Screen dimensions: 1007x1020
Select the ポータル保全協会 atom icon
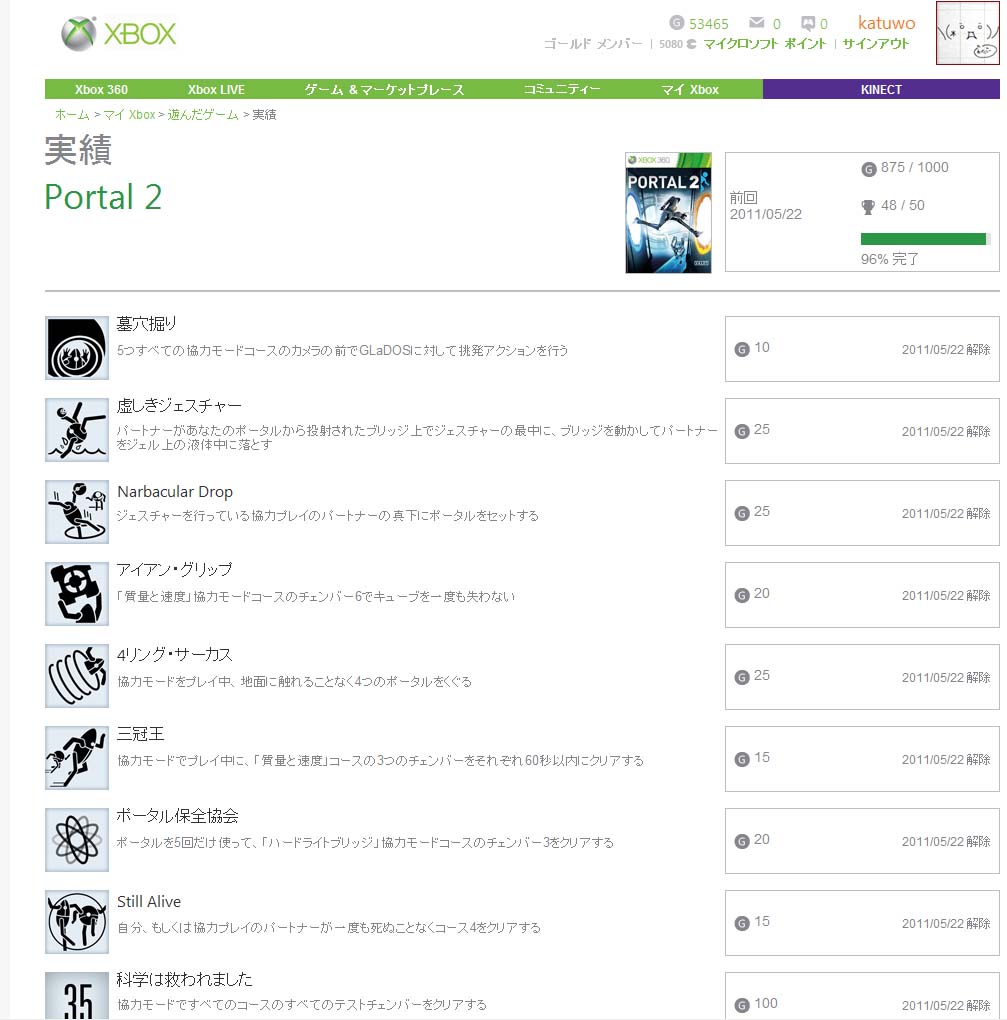(x=77, y=840)
